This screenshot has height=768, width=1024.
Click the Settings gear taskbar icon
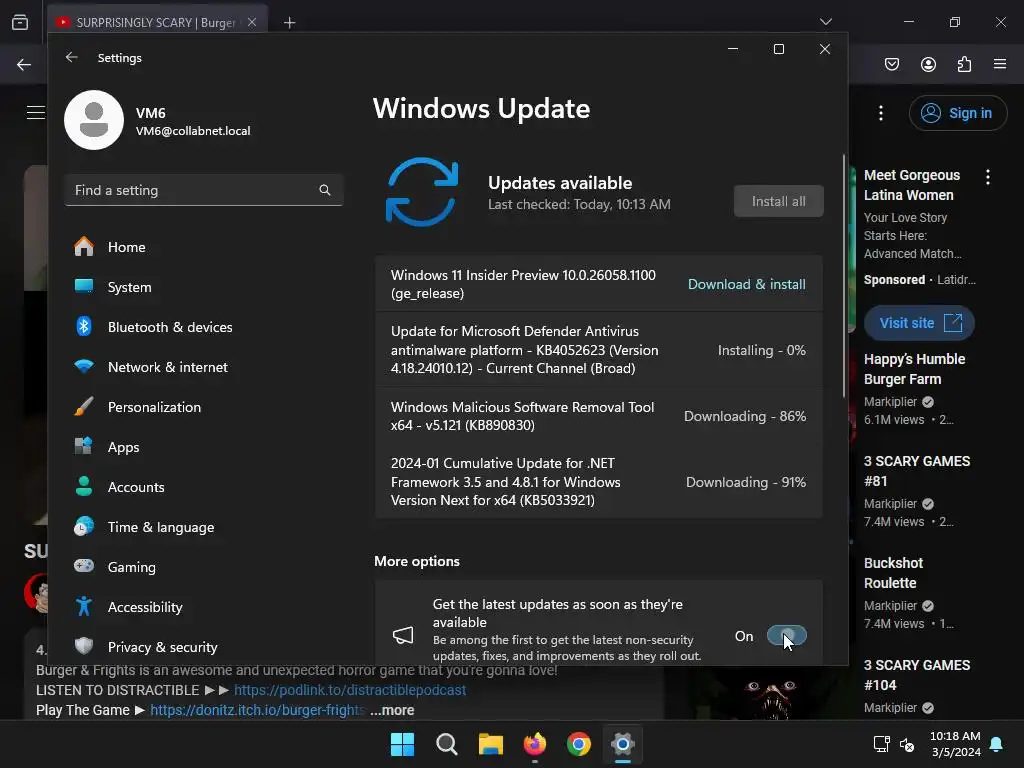click(x=623, y=744)
